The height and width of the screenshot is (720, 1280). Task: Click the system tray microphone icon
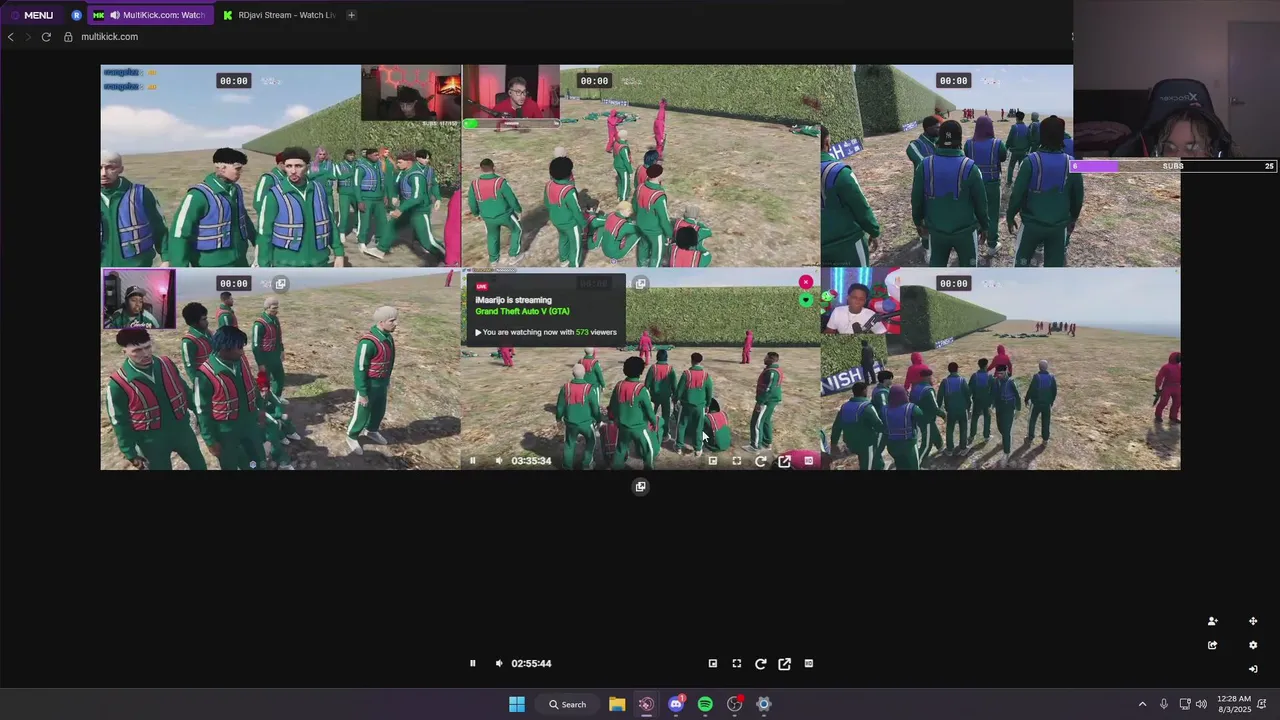[1164, 704]
